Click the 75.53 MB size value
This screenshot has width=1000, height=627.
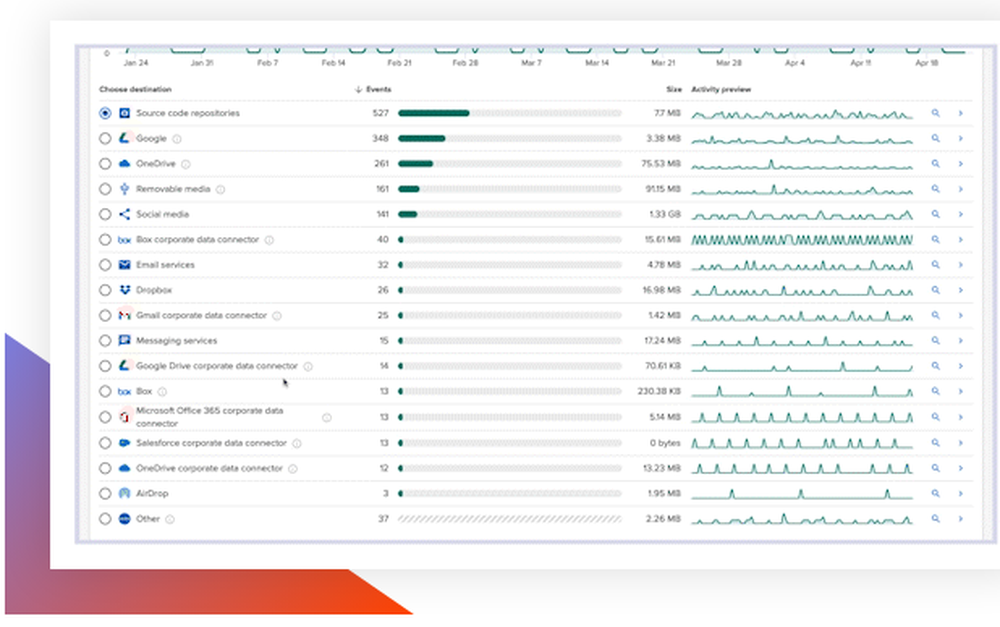point(661,164)
